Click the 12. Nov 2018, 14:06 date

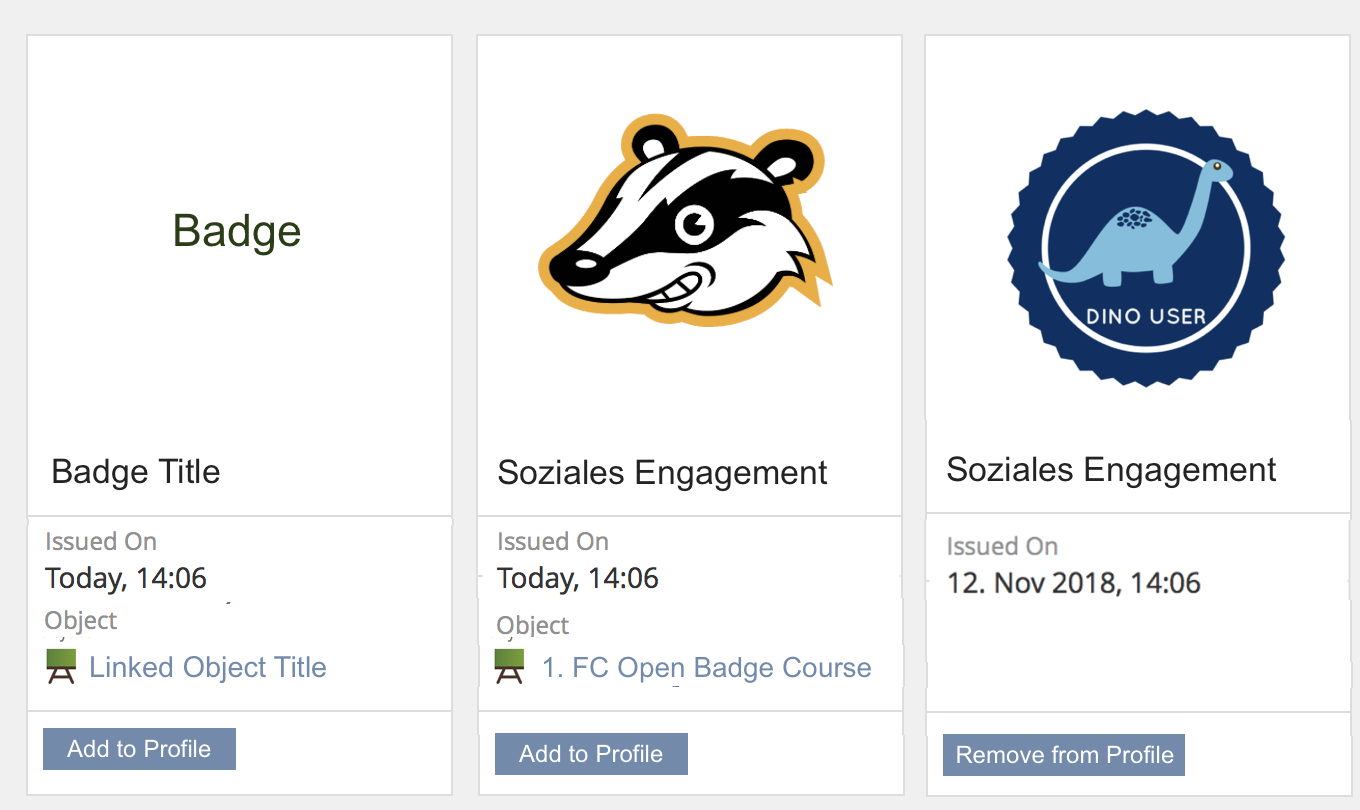pyautogui.click(x=1073, y=583)
